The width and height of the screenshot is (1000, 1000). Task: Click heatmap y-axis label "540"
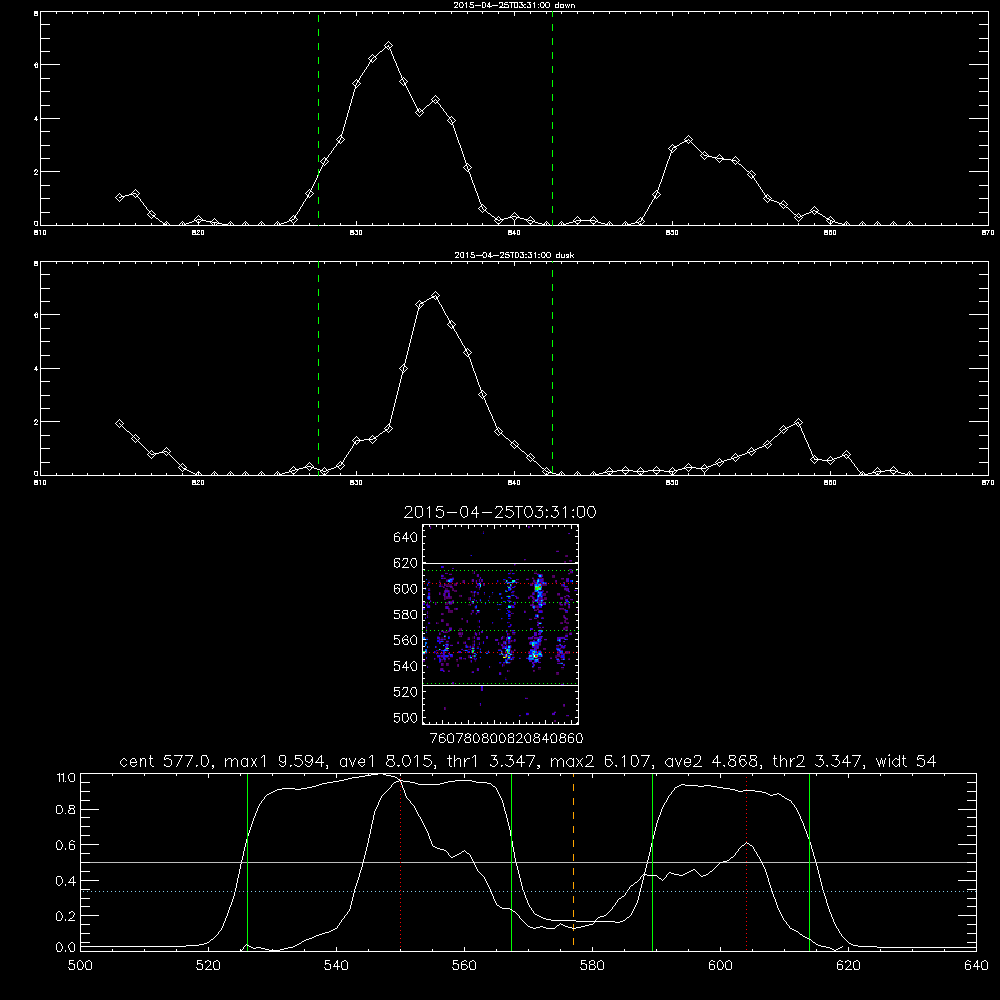[x=406, y=666]
